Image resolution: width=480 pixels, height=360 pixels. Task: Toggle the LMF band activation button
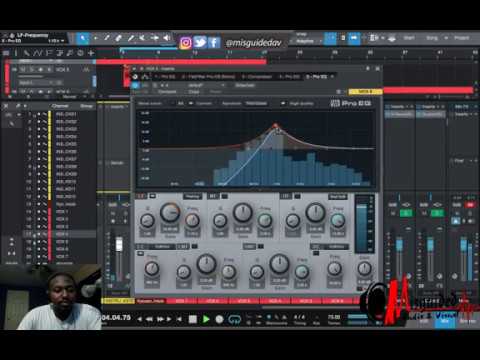click(195, 246)
